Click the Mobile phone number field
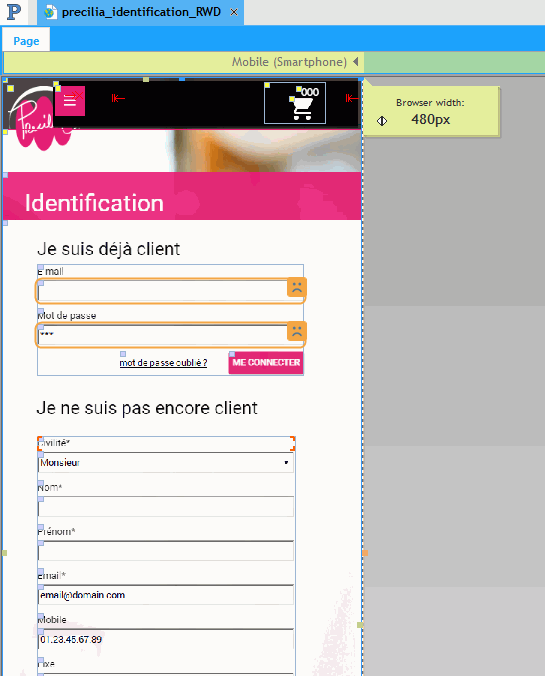The height and width of the screenshot is (676, 546). tap(166, 639)
